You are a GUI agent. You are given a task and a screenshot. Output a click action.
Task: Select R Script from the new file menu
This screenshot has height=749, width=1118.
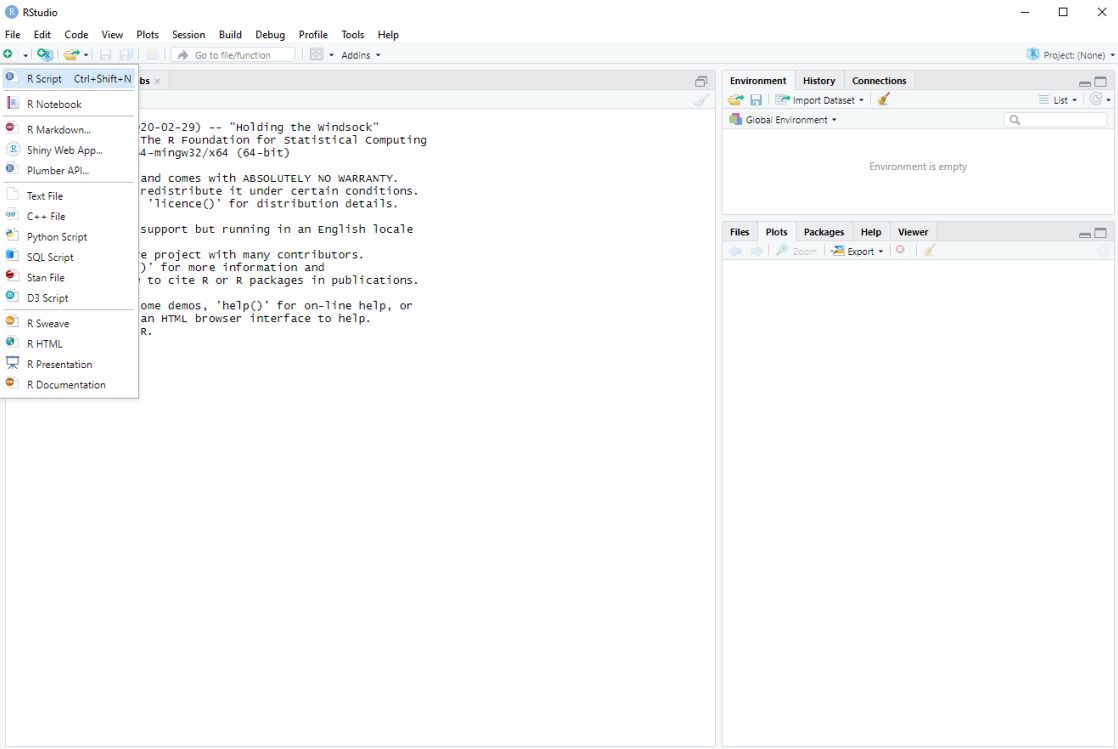click(68, 78)
